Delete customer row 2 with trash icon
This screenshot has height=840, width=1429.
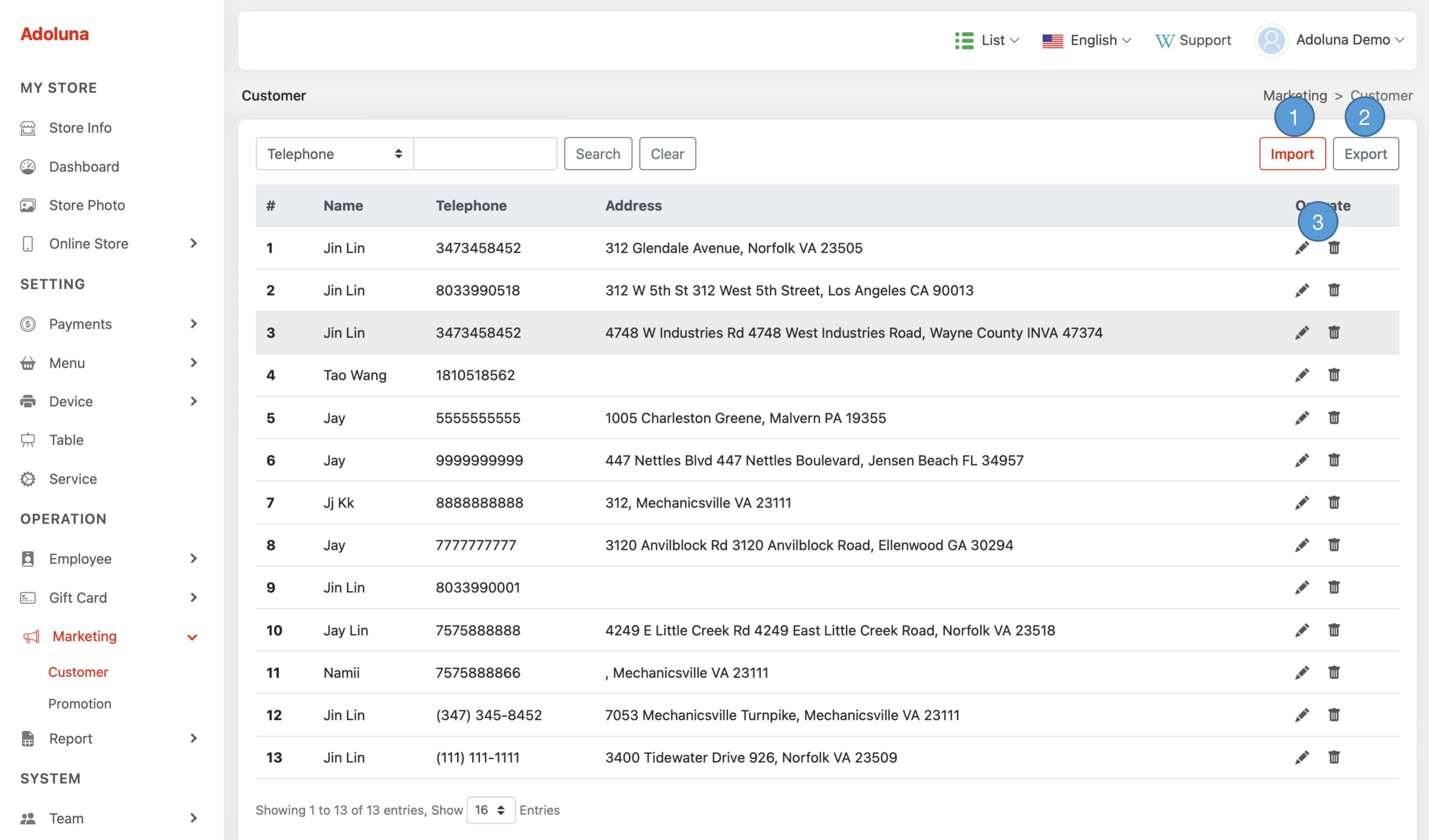tap(1334, 290)
